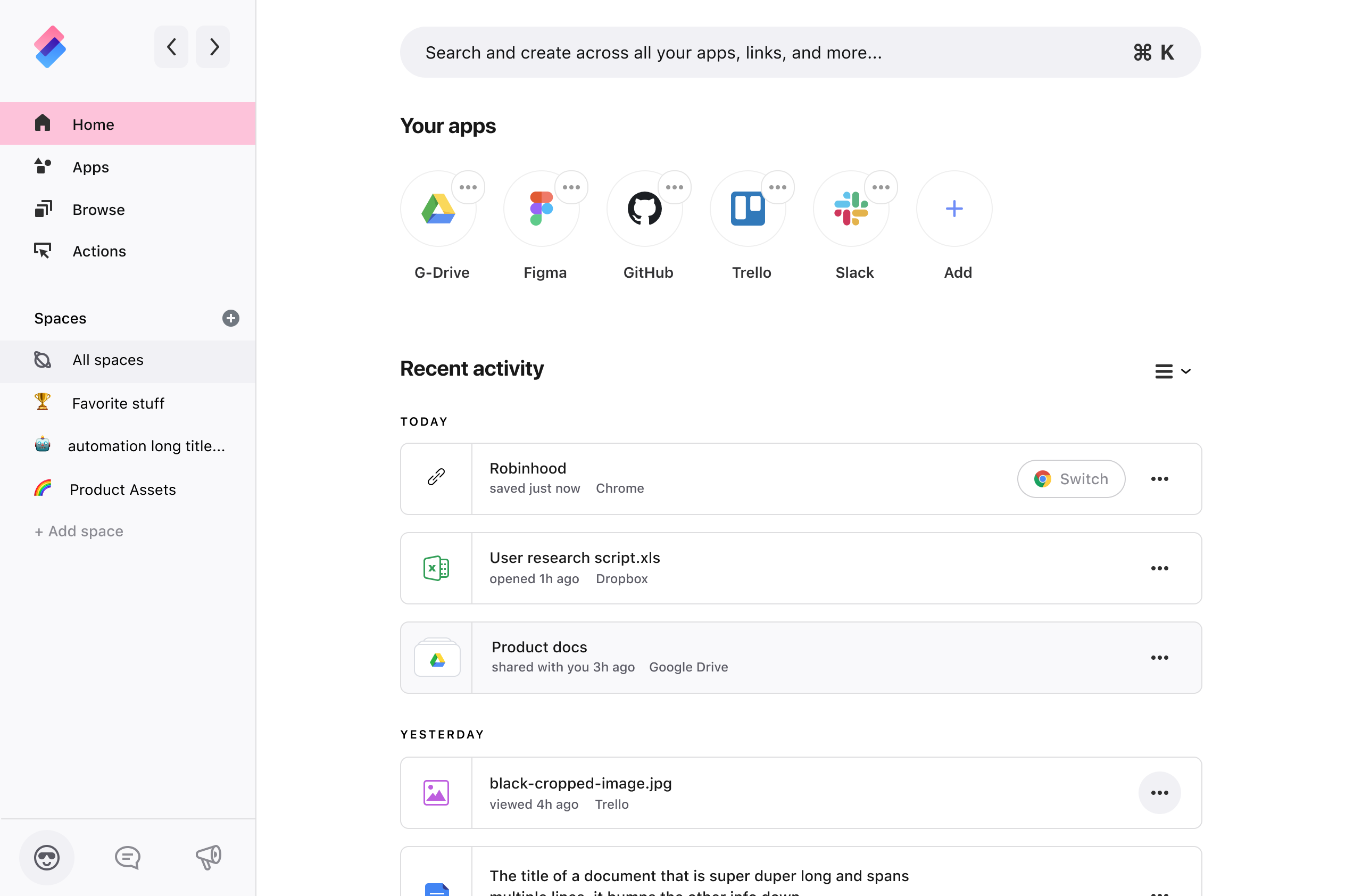This screenshot has height=896, width=1362.
Task: Click the plus icon next to Spaces
Action: [230, 318]
